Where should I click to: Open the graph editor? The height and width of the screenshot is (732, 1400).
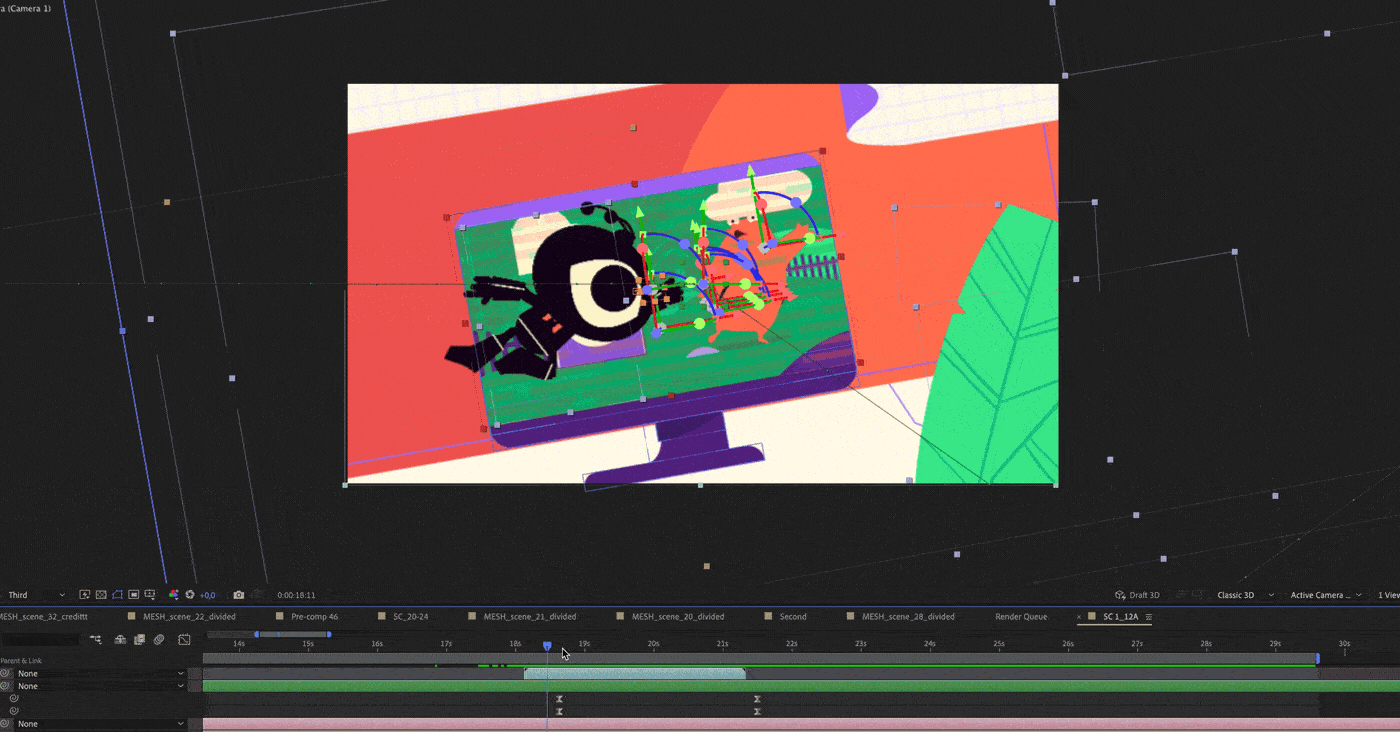[x=184, y=639]
